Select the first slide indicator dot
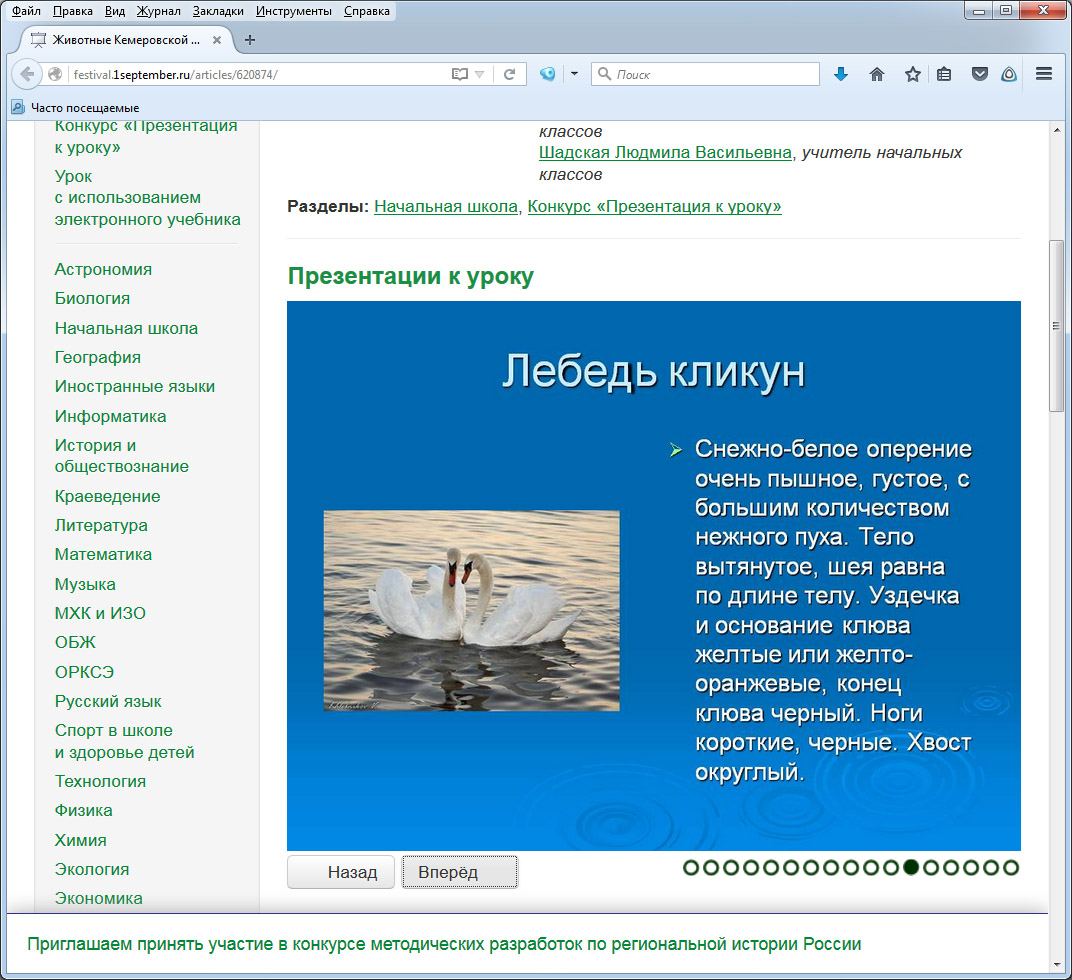 tap(691, 868)
